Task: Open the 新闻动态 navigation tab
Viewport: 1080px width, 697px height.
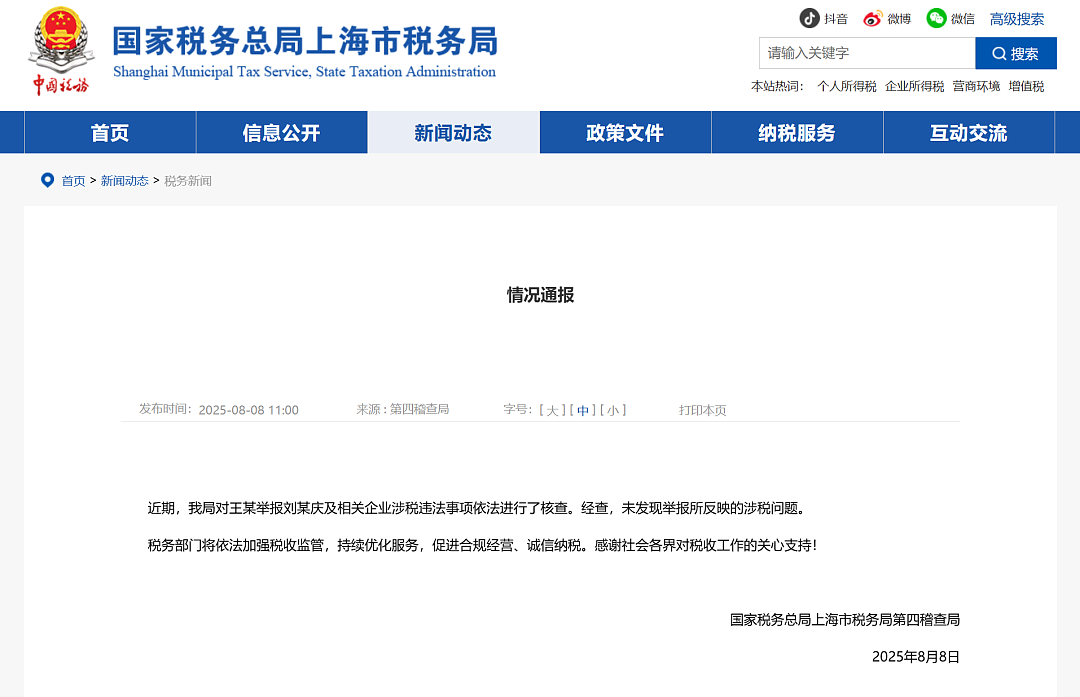Action: (453, 132)
